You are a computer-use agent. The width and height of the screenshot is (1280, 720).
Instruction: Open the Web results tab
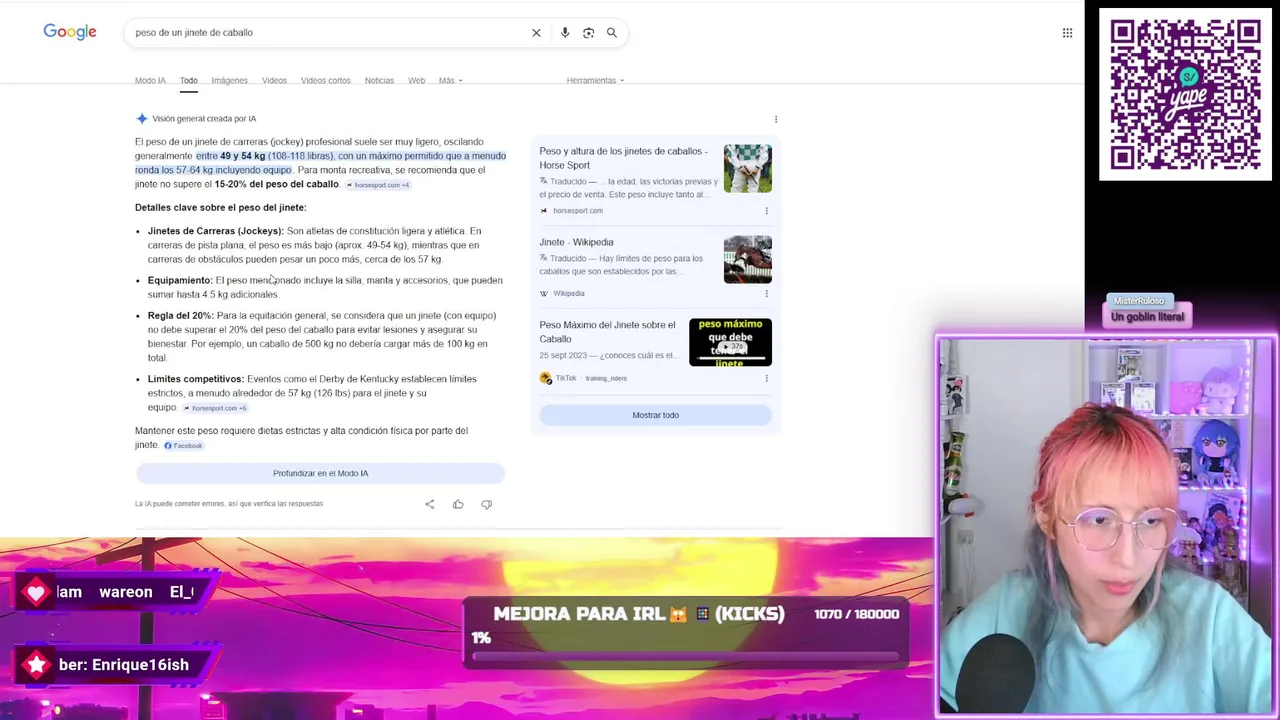pyautogui.click(x=416, y=80)
